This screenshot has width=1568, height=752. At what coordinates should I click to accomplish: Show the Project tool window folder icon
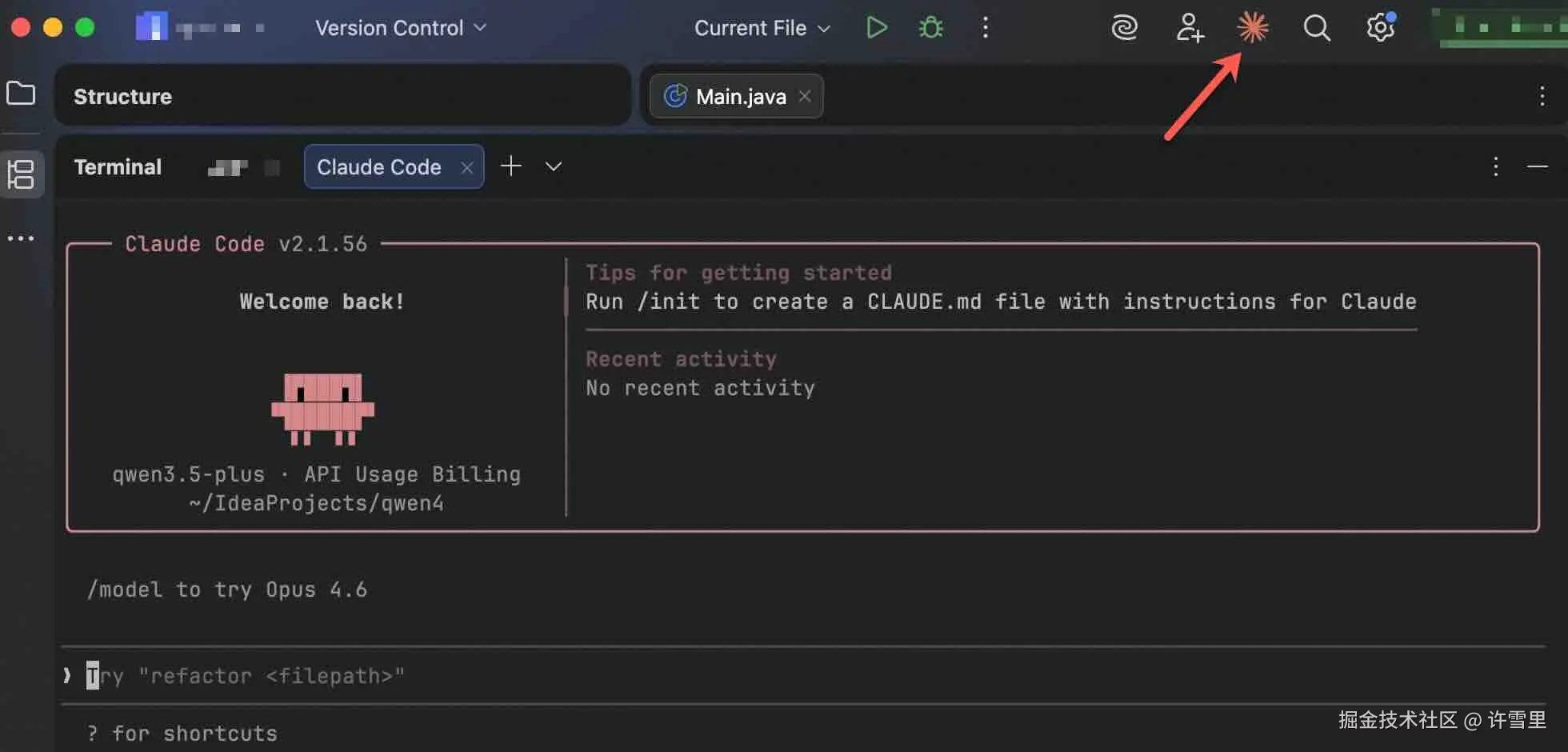pyautogui.click(x=21, y=93)
